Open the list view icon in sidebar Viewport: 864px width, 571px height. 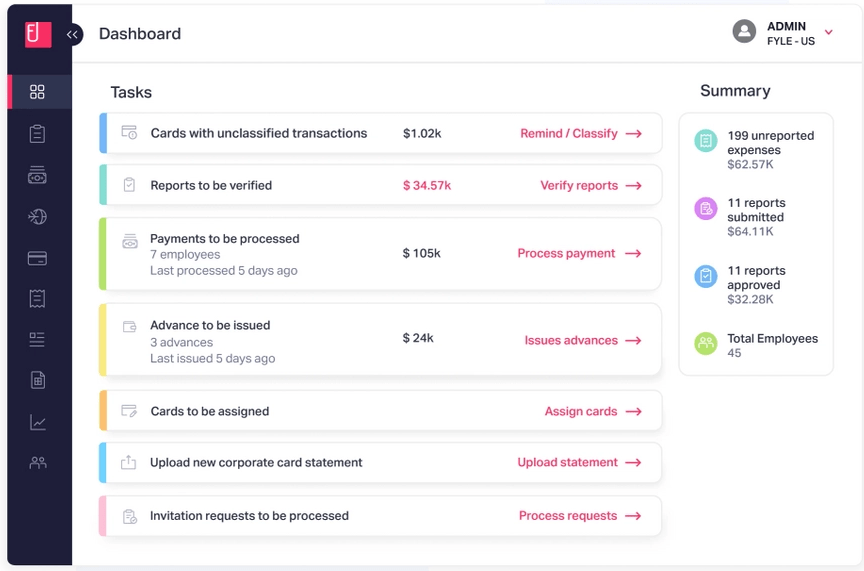[37, 340]
